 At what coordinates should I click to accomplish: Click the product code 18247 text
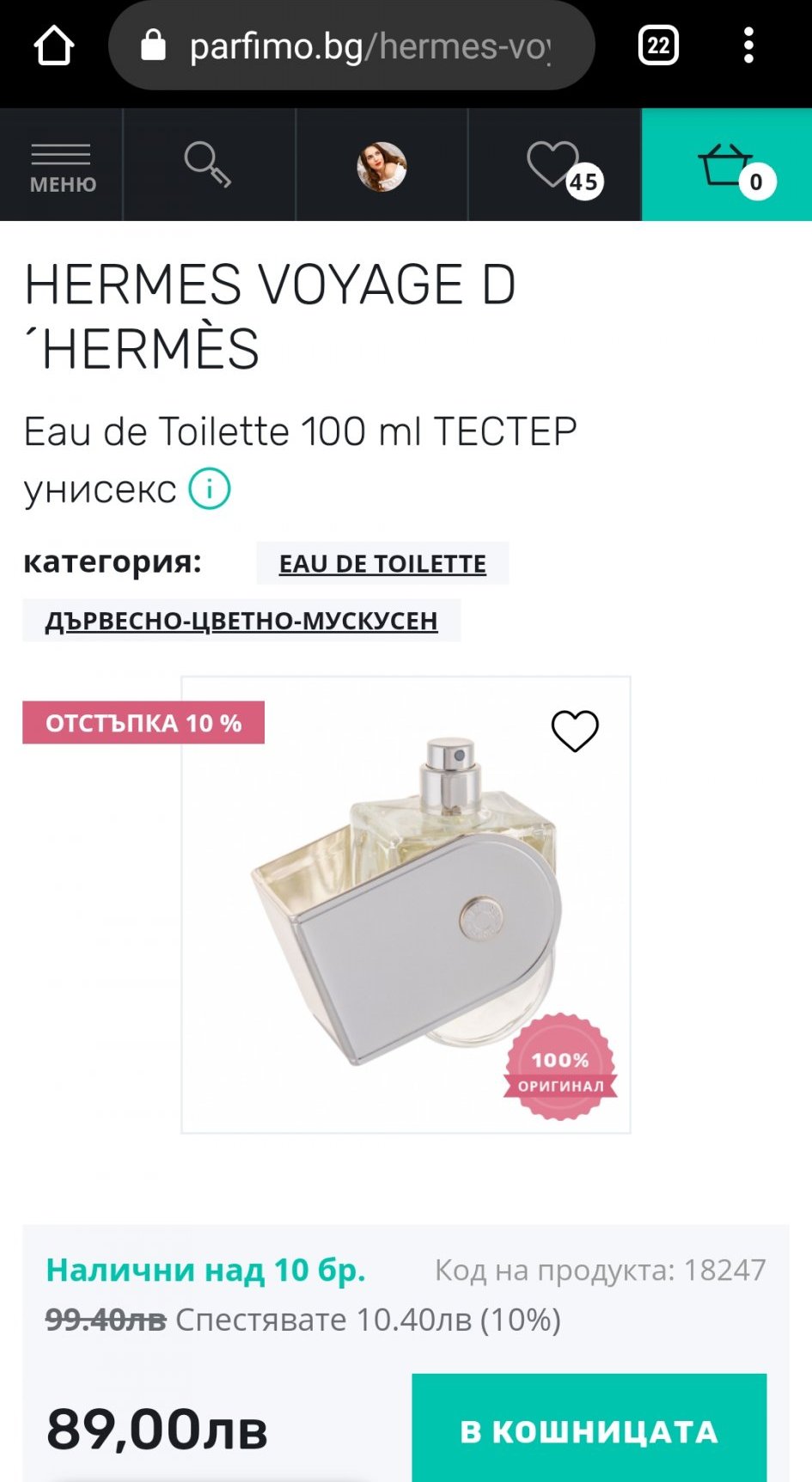point(600,1270)
